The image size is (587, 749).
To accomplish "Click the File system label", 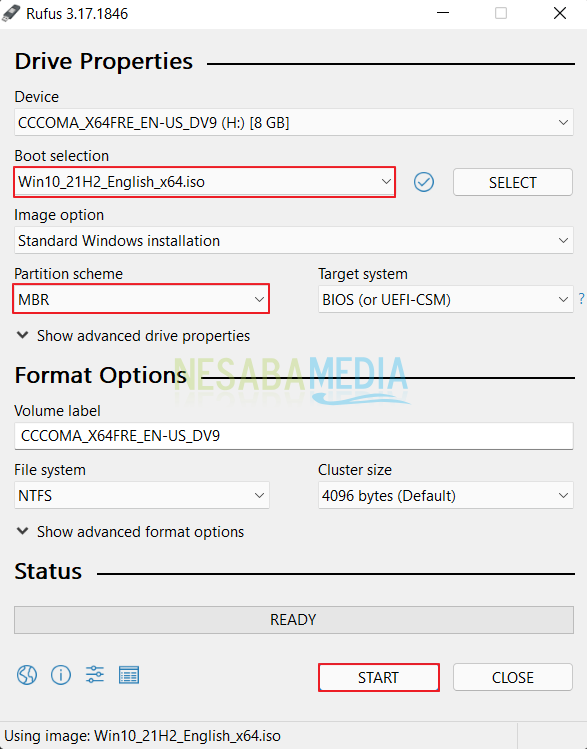I will tap(50, 470).
